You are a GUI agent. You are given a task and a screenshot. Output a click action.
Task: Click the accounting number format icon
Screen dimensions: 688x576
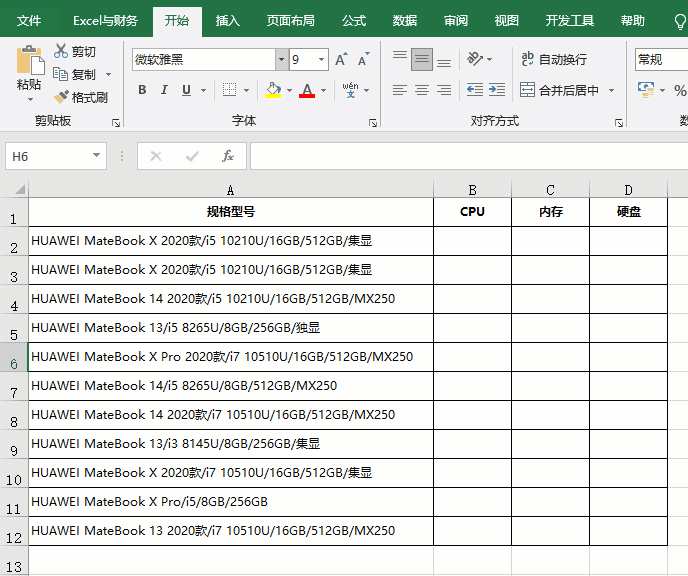pyautogui.click(x=646, y=90)
